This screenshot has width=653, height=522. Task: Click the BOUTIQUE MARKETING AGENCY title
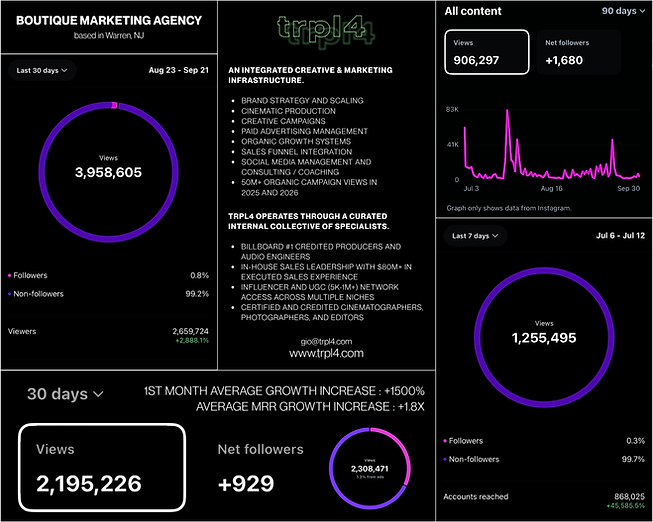(x=109, y=21)
